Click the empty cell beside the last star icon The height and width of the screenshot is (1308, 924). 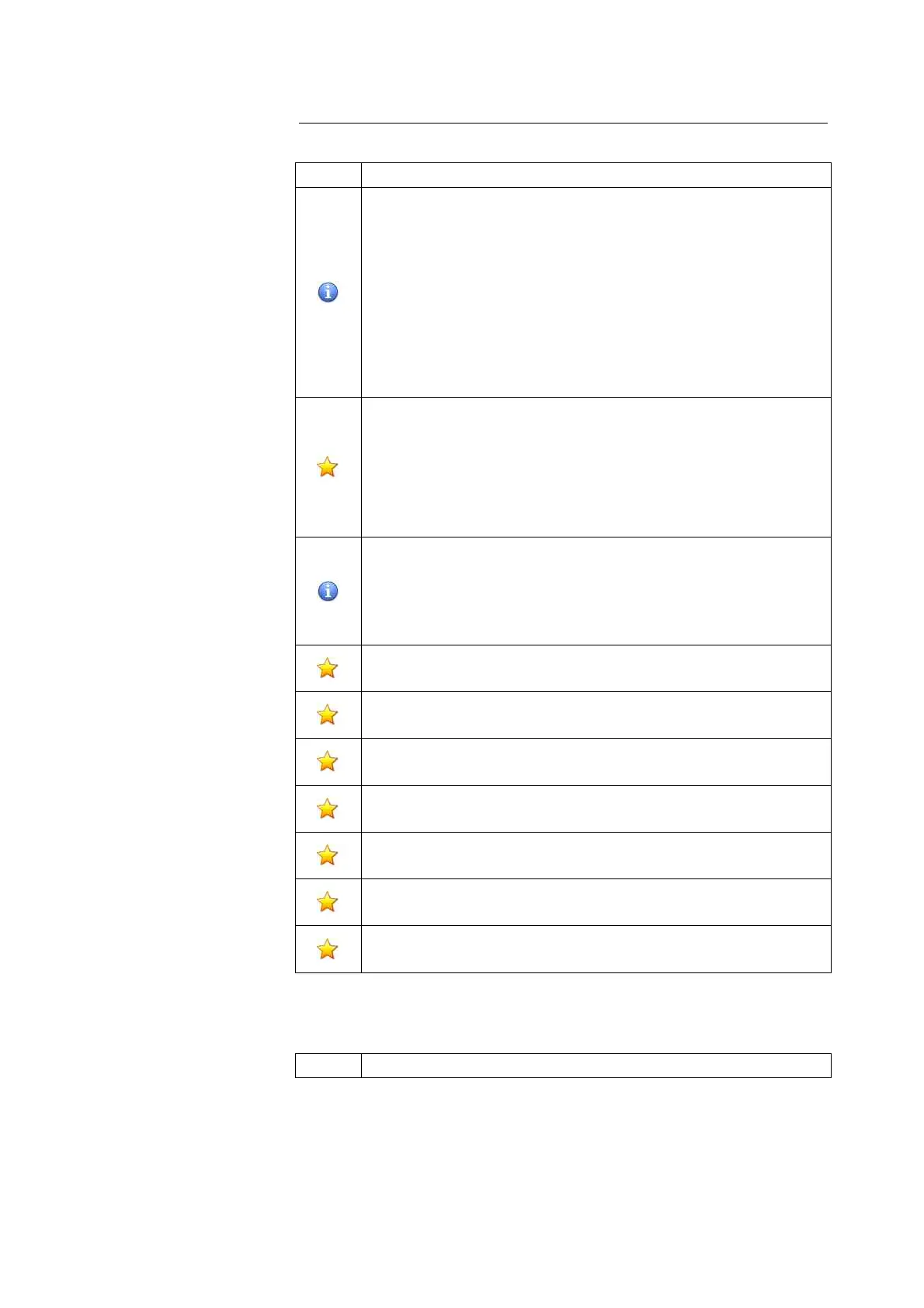(596, 949)
